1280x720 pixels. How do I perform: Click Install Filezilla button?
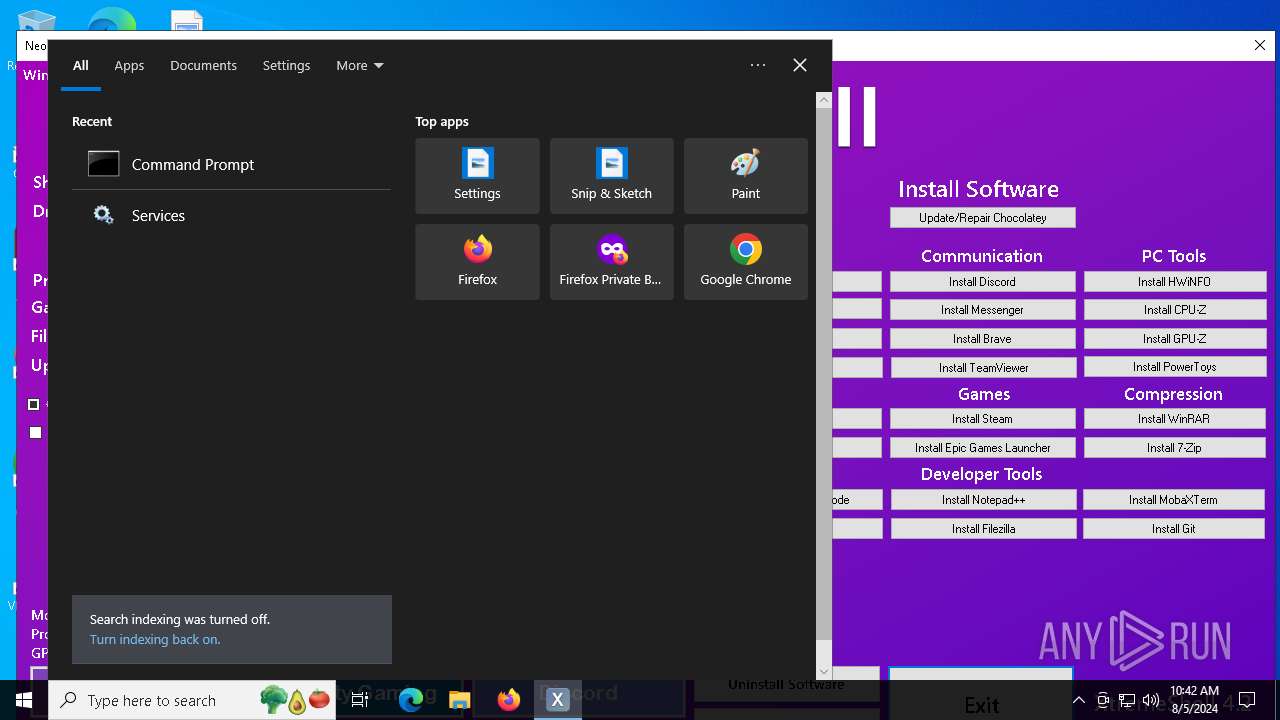point(982,529)
